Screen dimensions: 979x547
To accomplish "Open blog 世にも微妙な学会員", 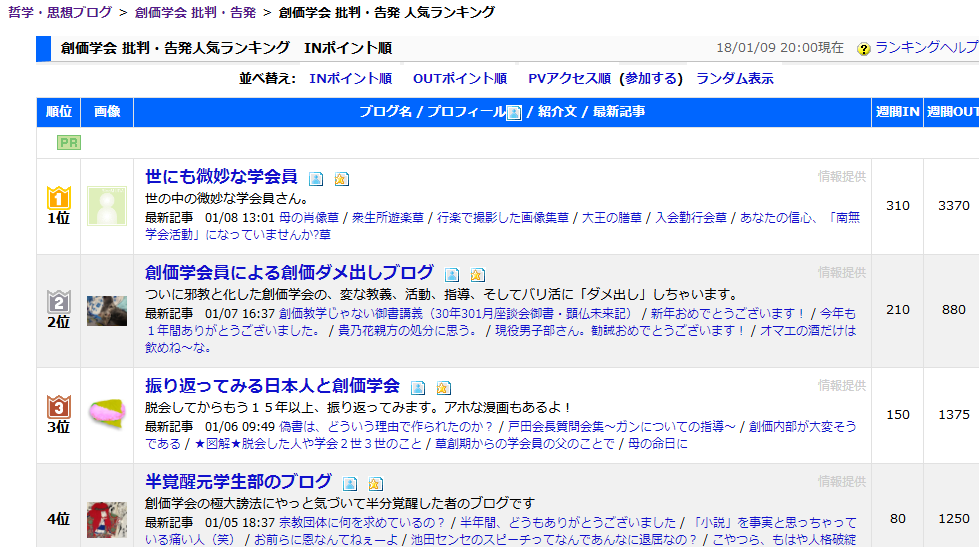I will coord(221,177).
